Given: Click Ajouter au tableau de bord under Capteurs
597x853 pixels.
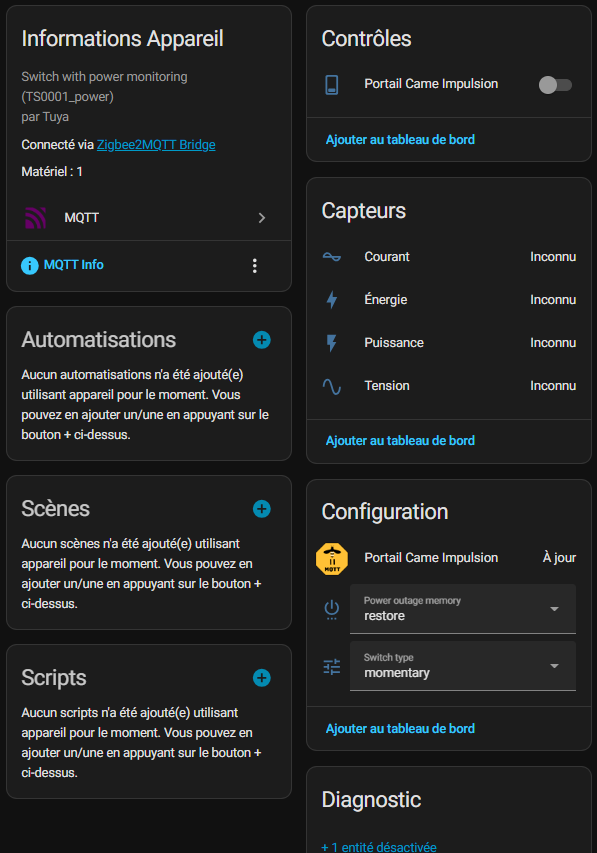Looking at the screenshot, I should coord(400,440).
